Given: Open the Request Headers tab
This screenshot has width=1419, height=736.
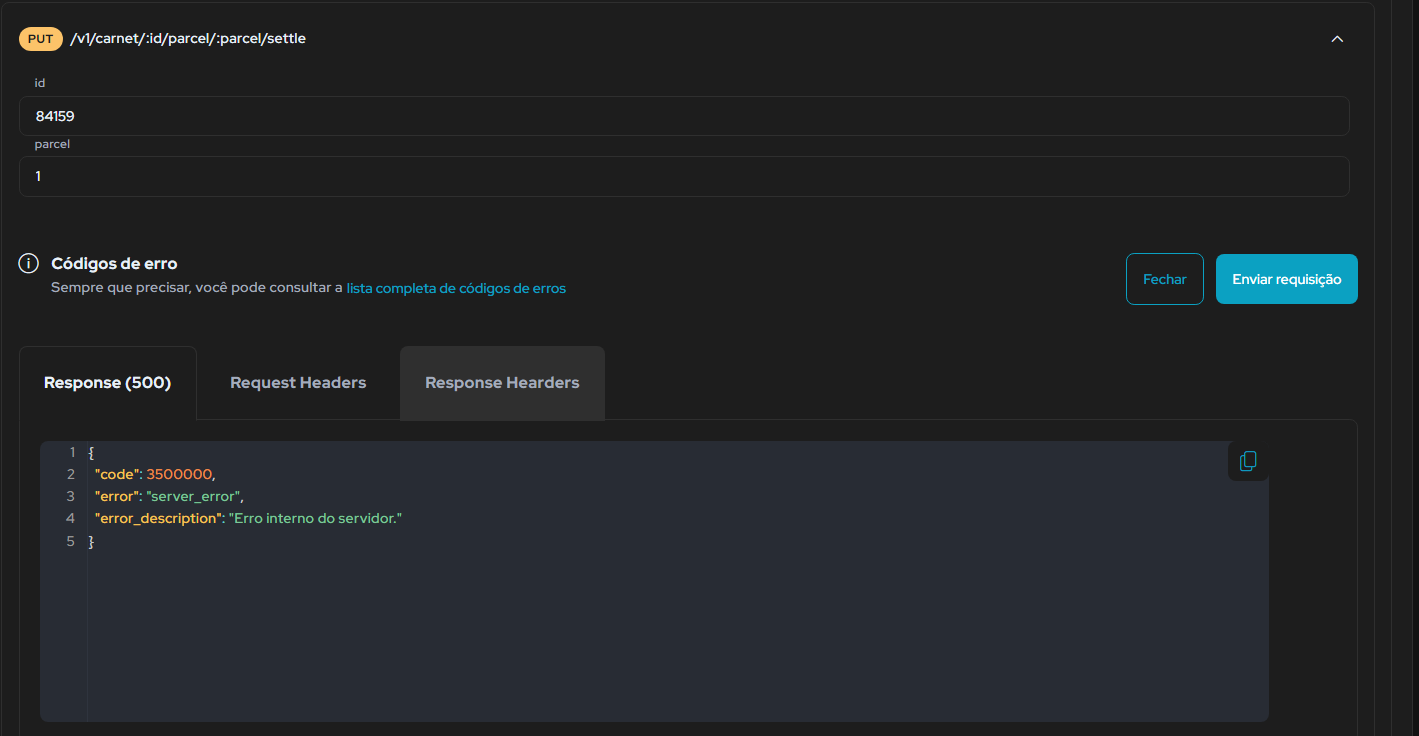Looking at the screenshot, I should (298, 383).
